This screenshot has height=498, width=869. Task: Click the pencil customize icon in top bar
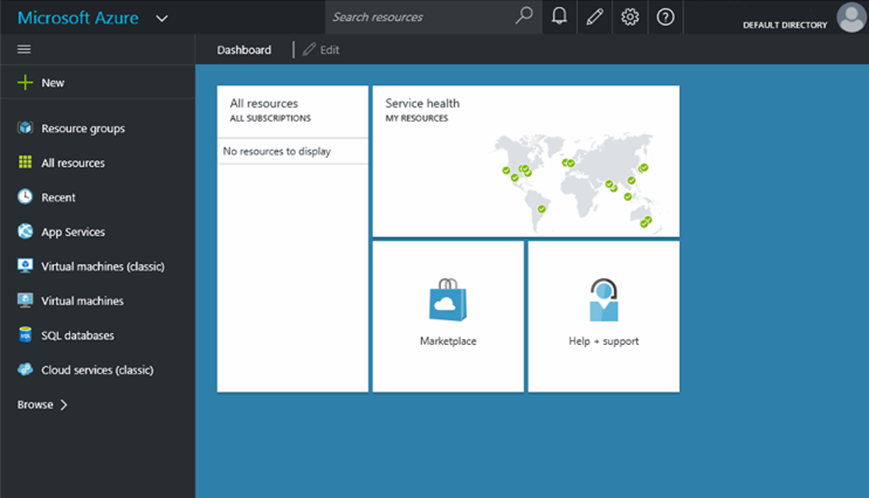(595, 17)
